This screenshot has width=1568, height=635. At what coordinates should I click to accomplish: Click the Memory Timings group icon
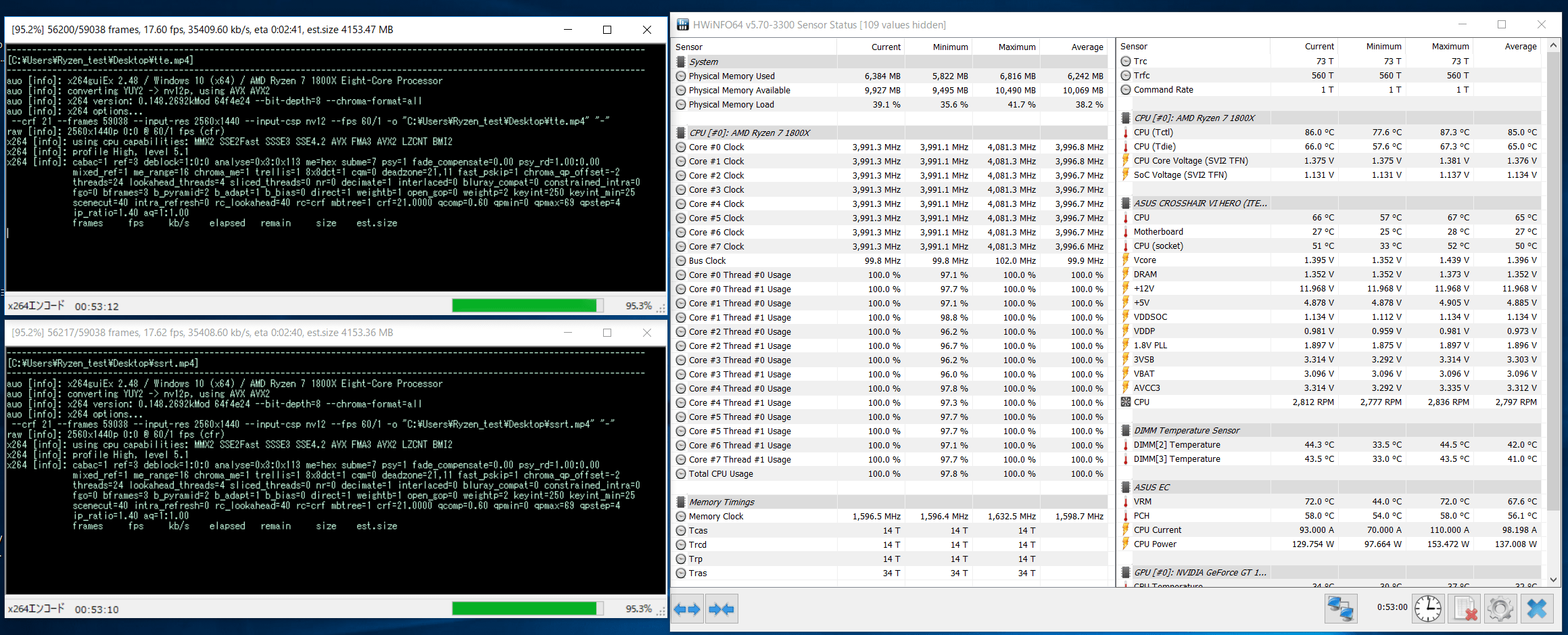681,502
